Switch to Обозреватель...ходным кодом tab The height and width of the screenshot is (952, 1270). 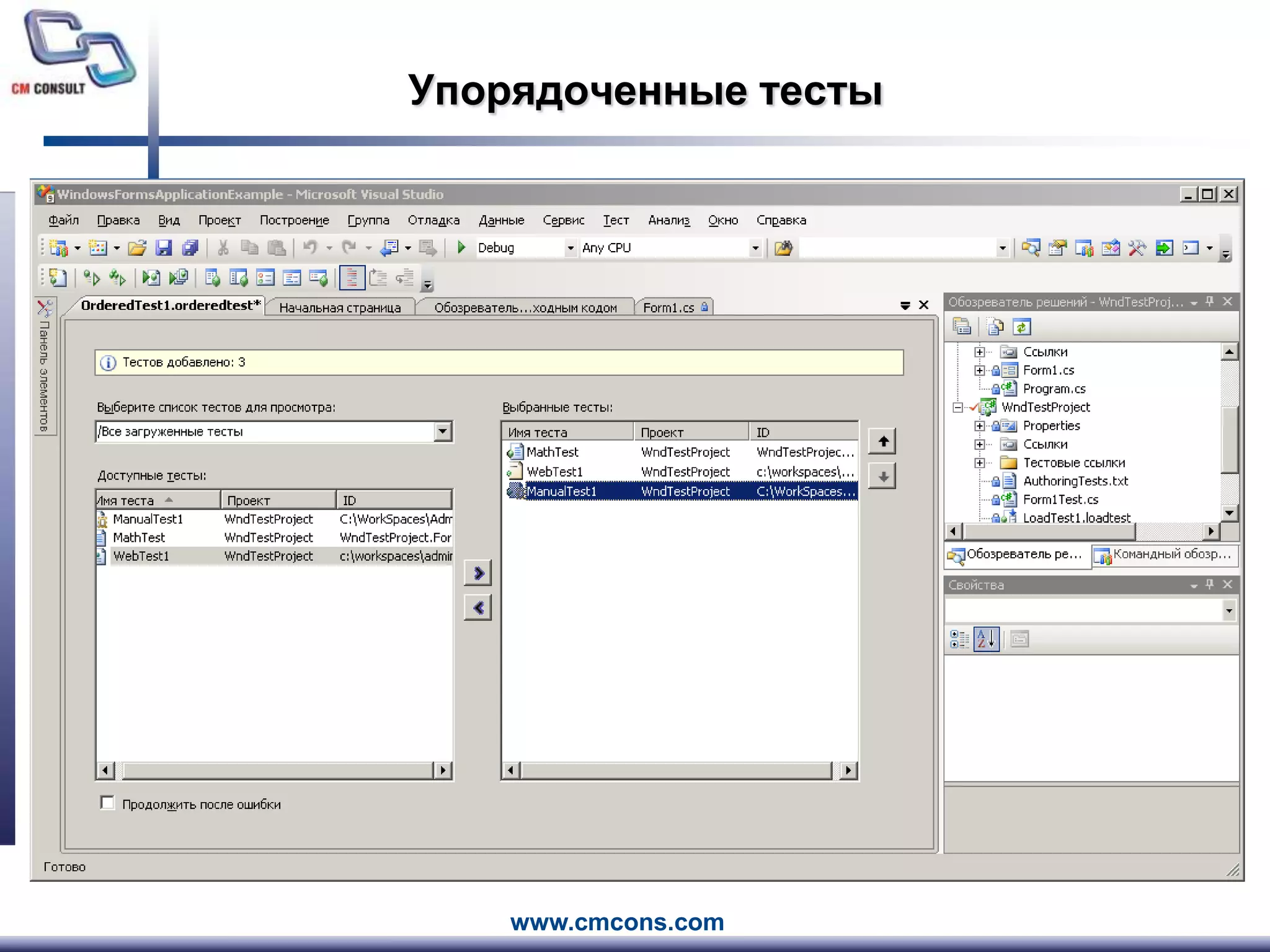525,307
